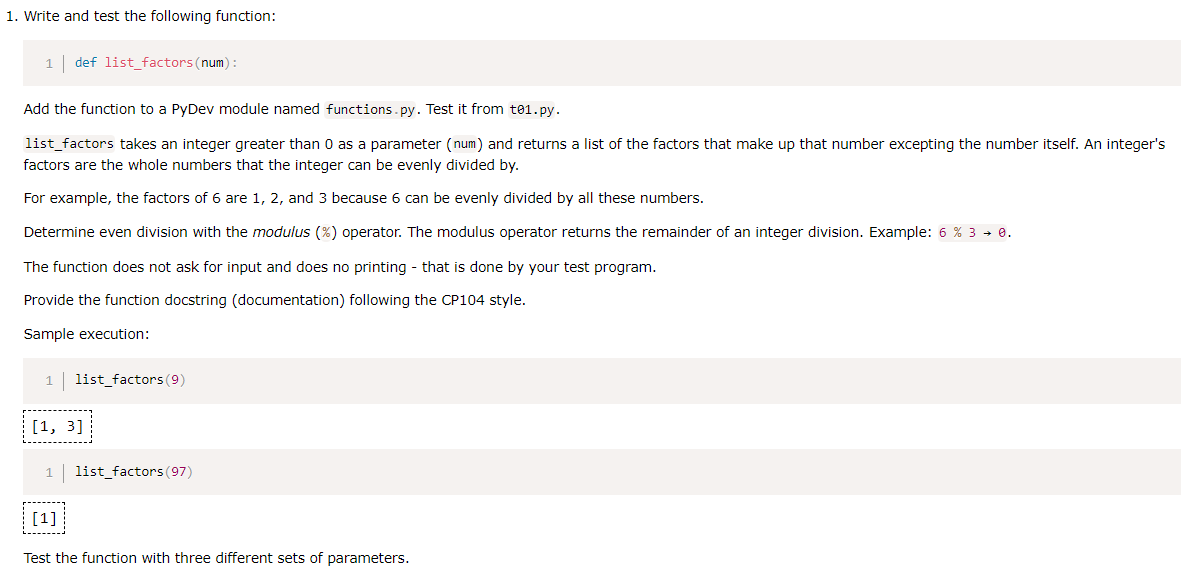Click the 'Write and test the following function' heading
The height and width of the screenshot is (575, 1181).
point(150,17)
